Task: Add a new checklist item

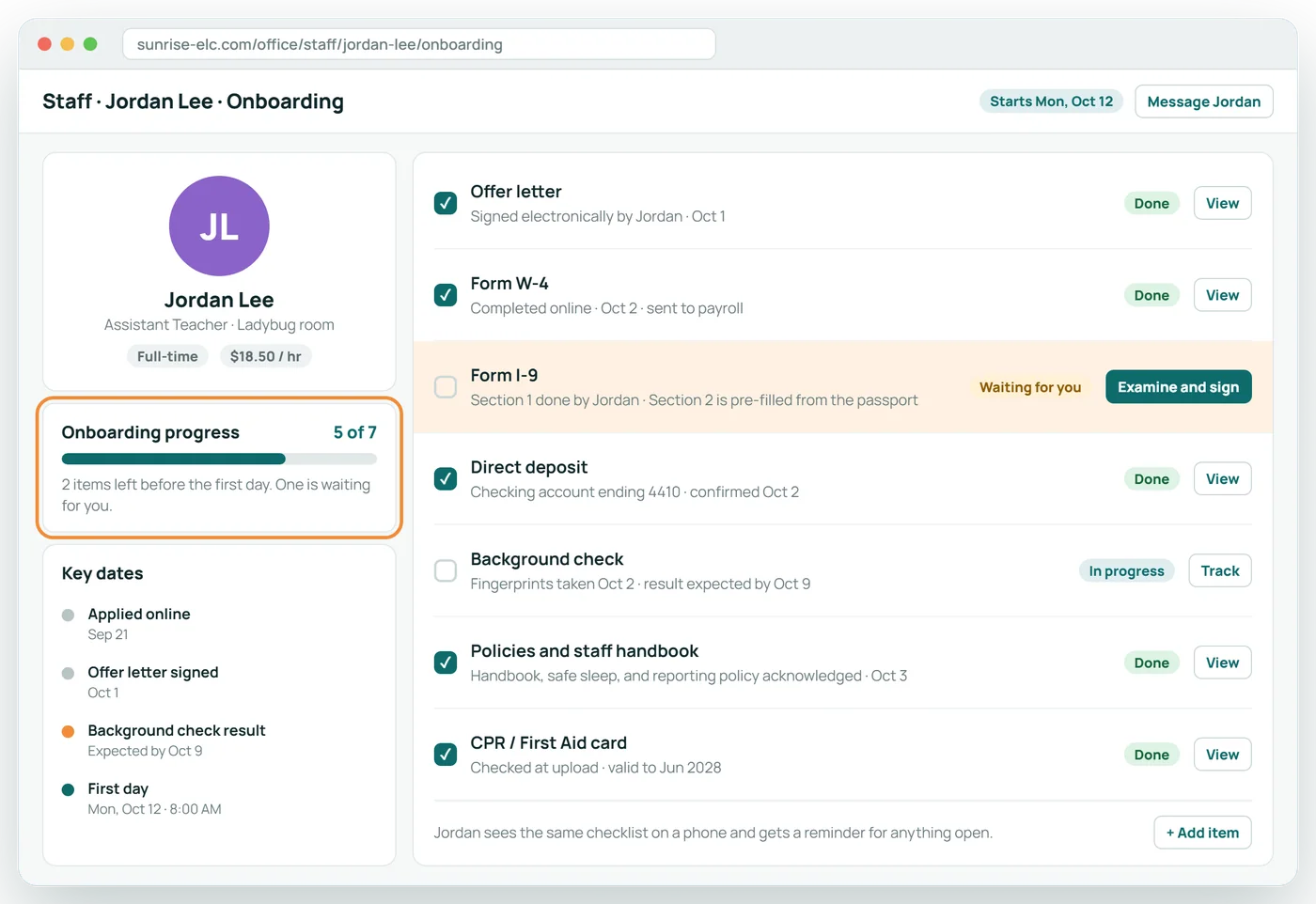Action: pos(1202,833)
